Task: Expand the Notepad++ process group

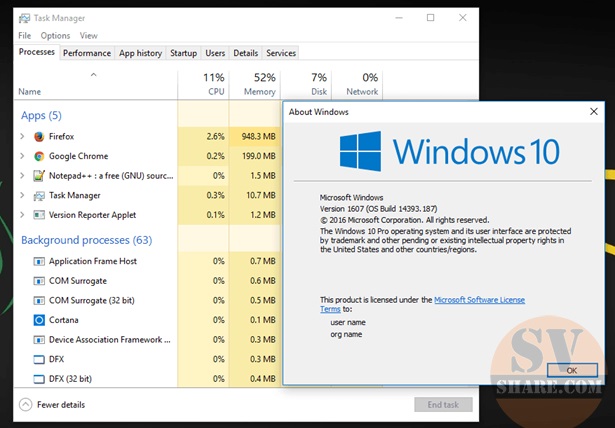Action: [22, 176]
